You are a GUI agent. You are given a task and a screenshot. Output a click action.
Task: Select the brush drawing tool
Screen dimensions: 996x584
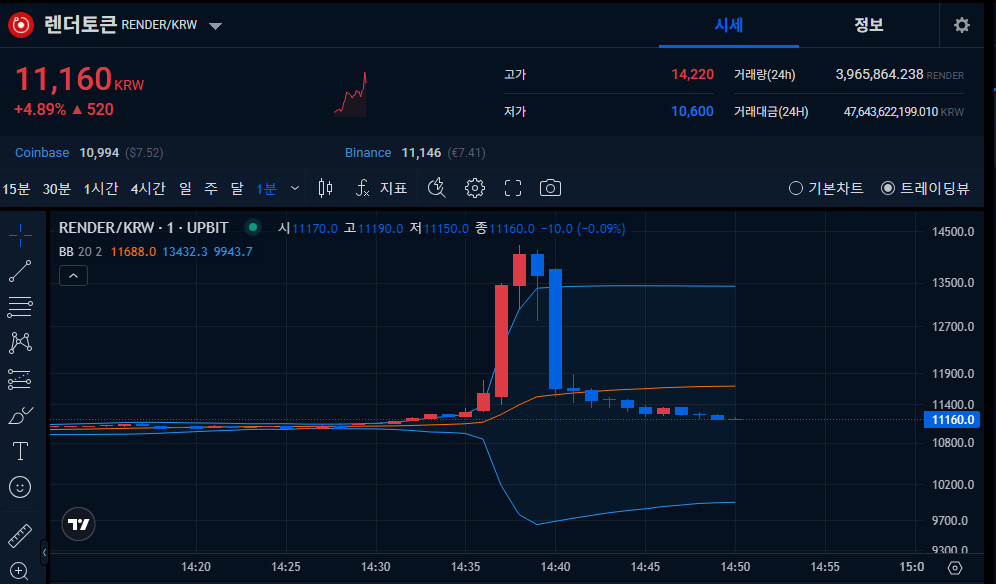pyautogui.click(x=20, y=416)
